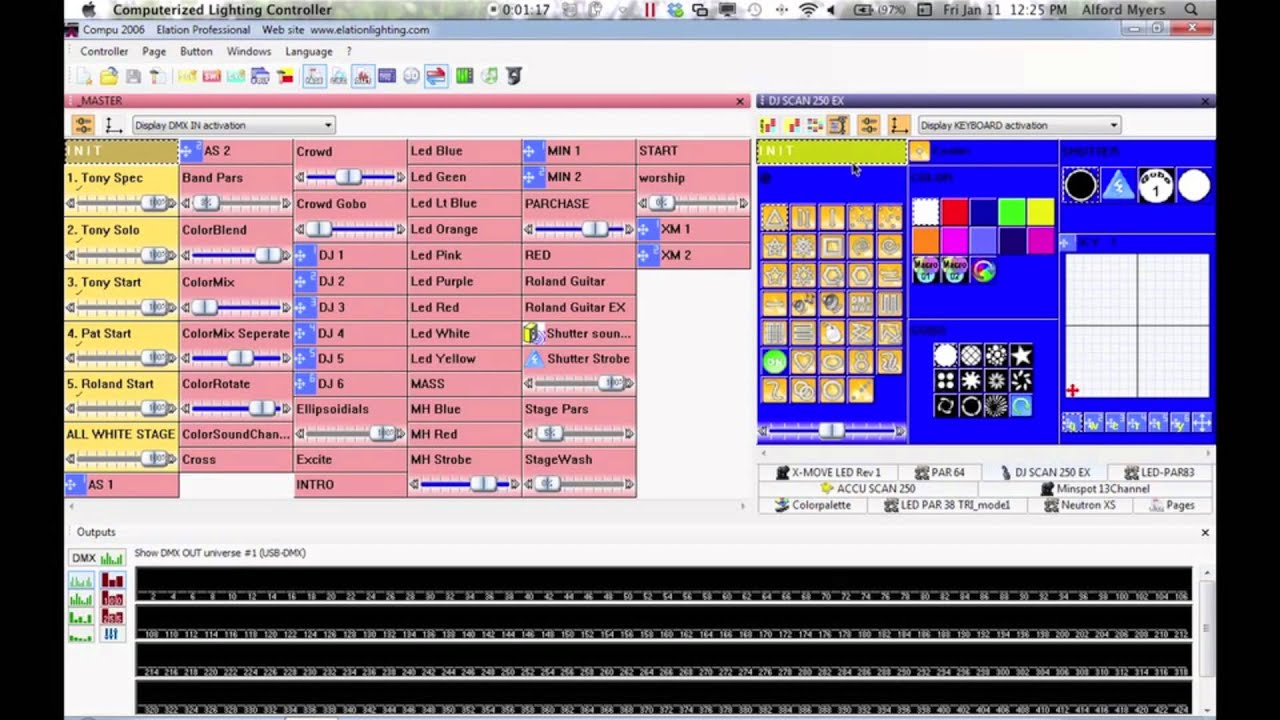
Task: Toggle the Shutter Strobe button
Action: pyautogui.click(x=578, y=359)
